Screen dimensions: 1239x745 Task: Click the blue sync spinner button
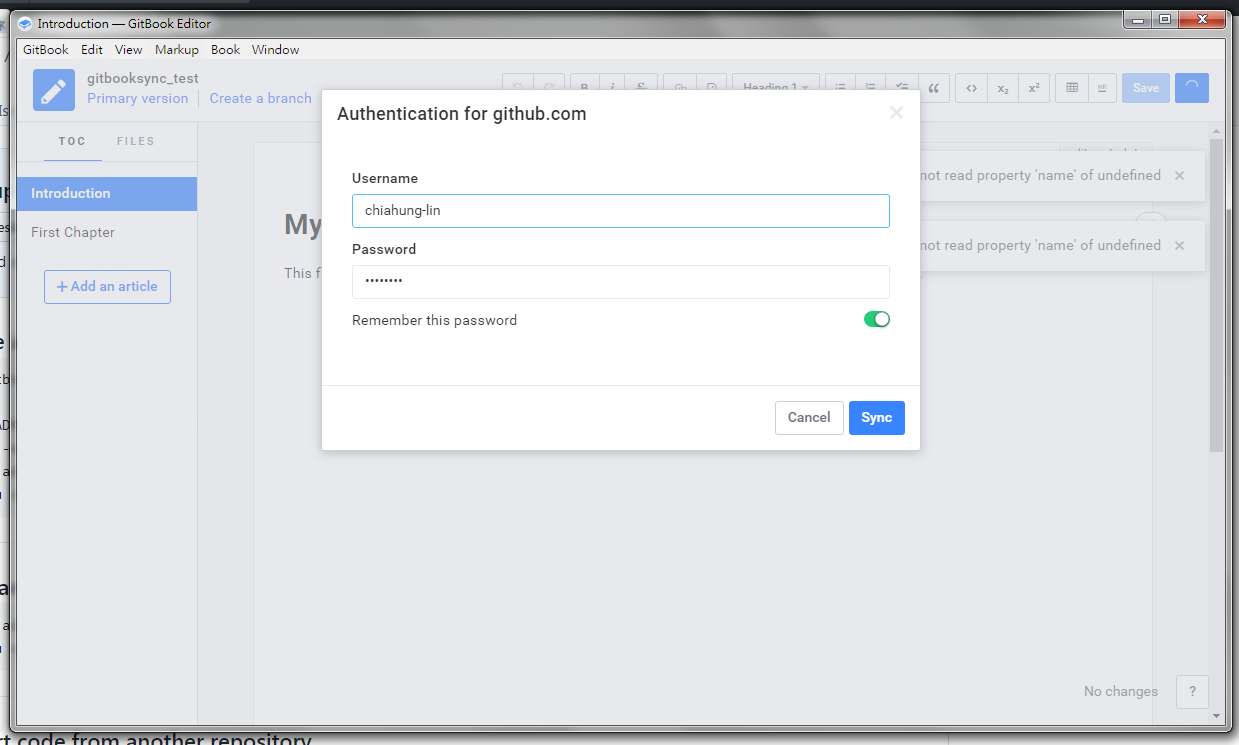click(x=1192, y=88)
